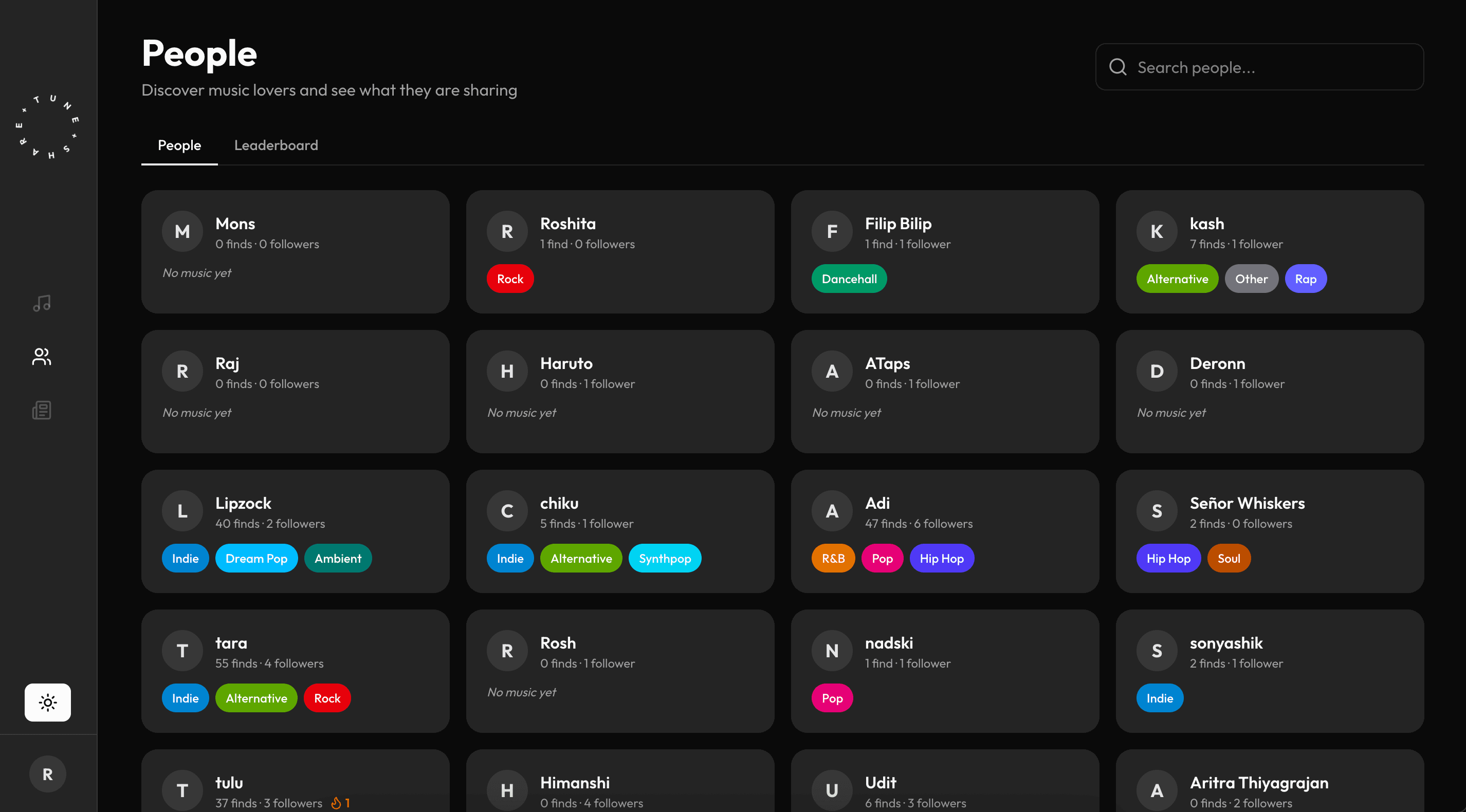Open Aritra Thiyagrajan avatar A
Screen dimensions: 1466x812
tap(1157, 790)
